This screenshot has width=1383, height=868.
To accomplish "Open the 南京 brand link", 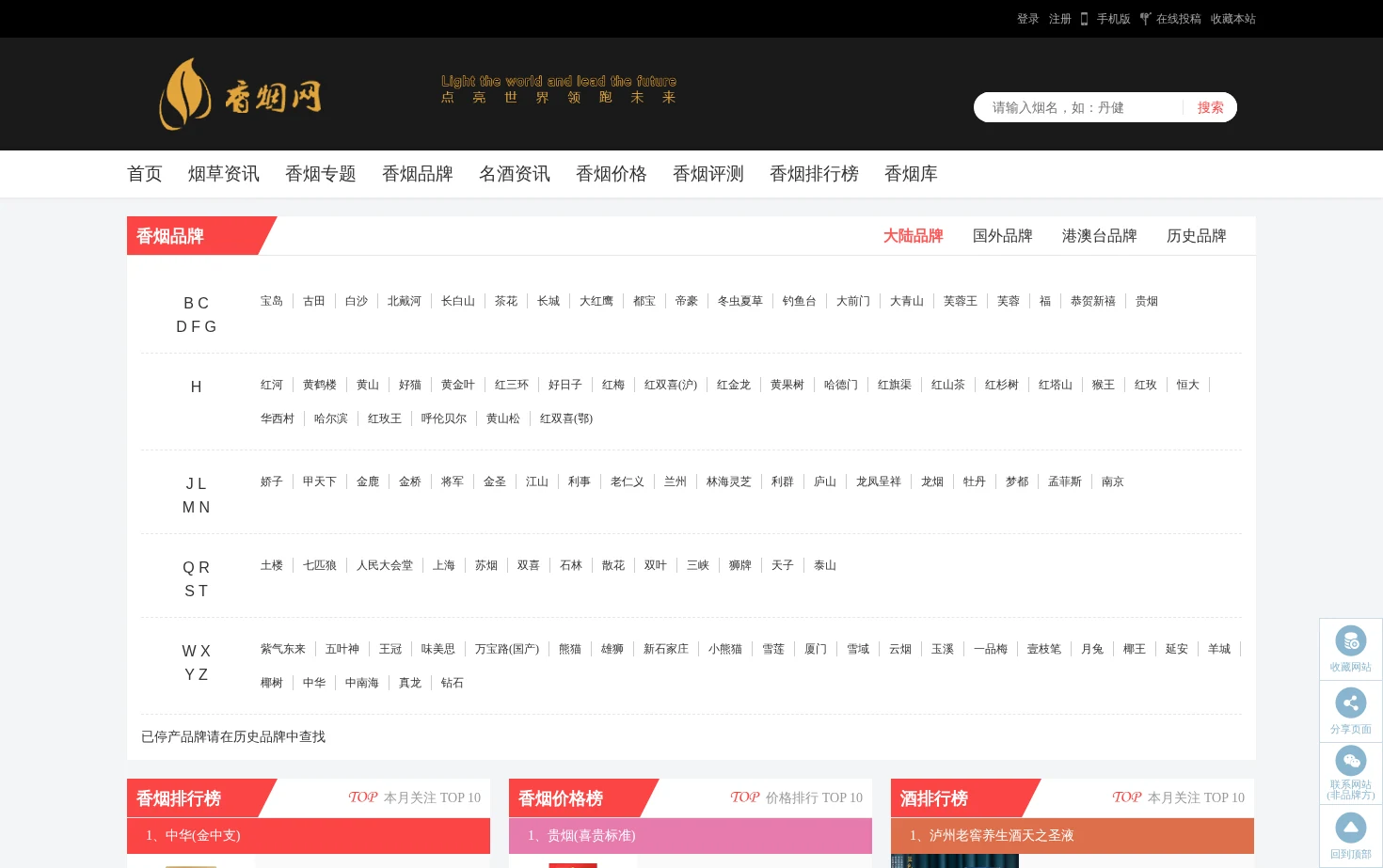I will click(x=1113, y=481).
